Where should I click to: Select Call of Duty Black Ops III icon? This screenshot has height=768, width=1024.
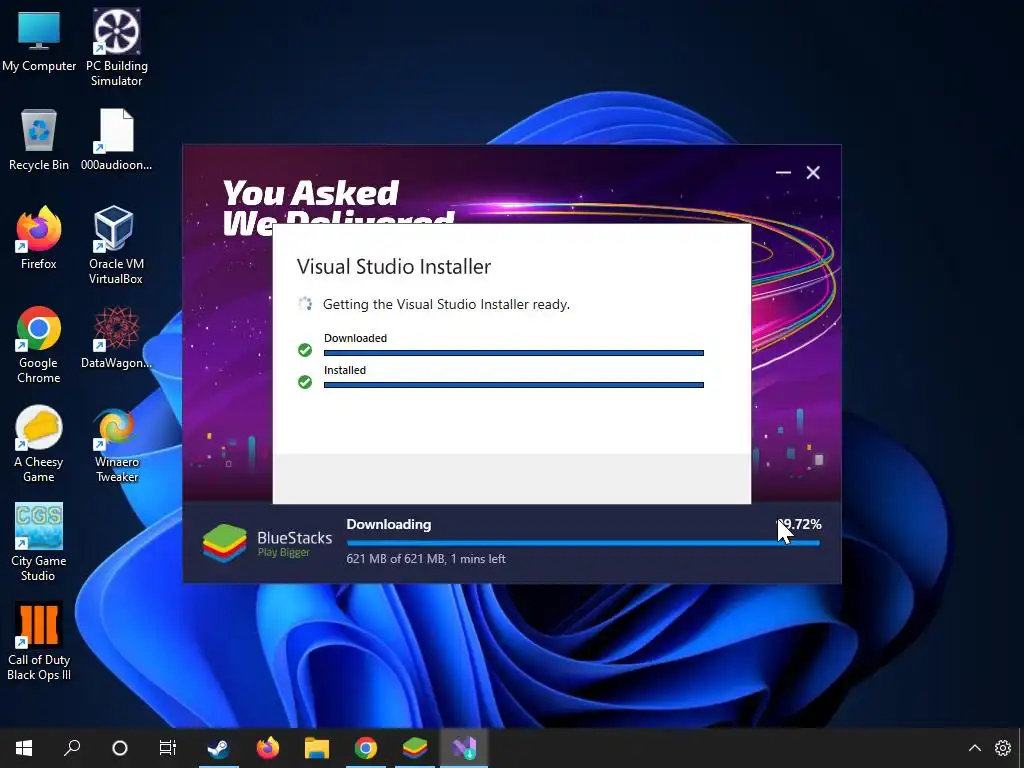pos(39,641)
